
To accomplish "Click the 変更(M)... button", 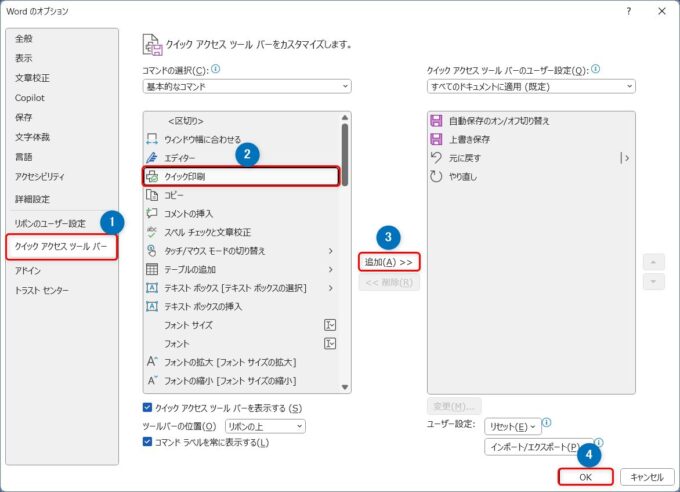I will (454, 406).
